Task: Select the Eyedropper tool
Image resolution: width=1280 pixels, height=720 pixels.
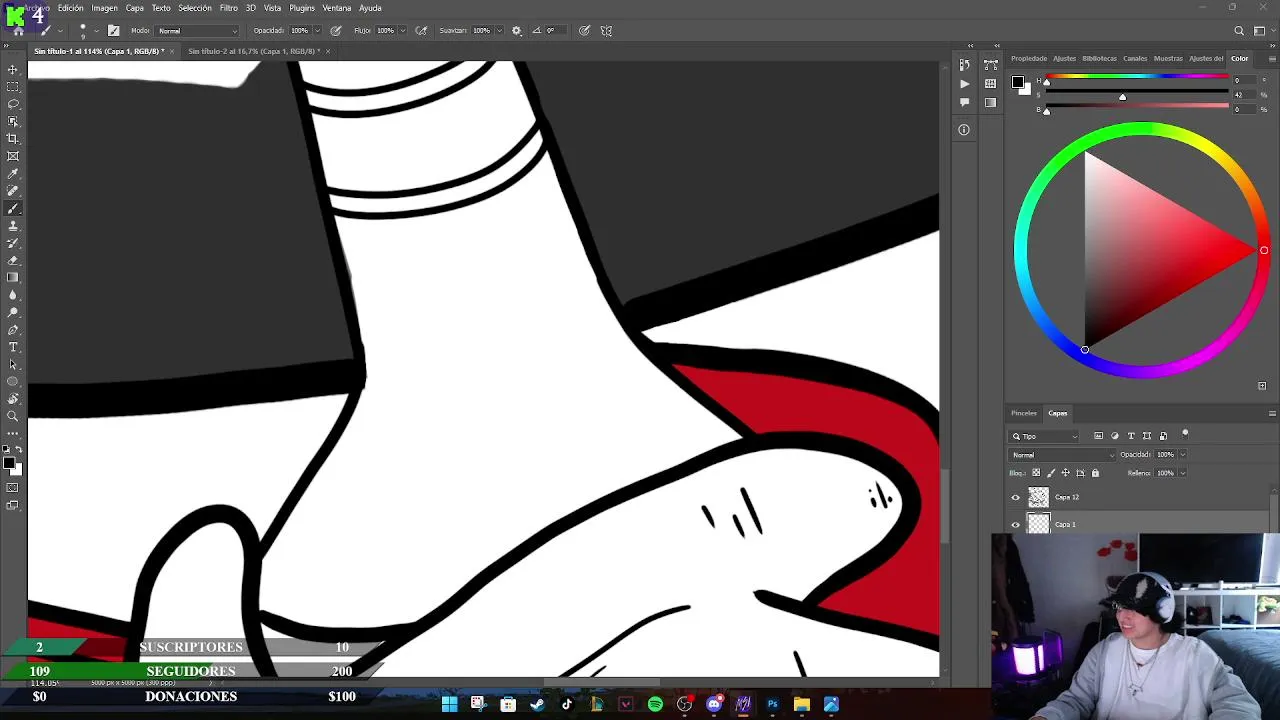Action: point(13,174)
